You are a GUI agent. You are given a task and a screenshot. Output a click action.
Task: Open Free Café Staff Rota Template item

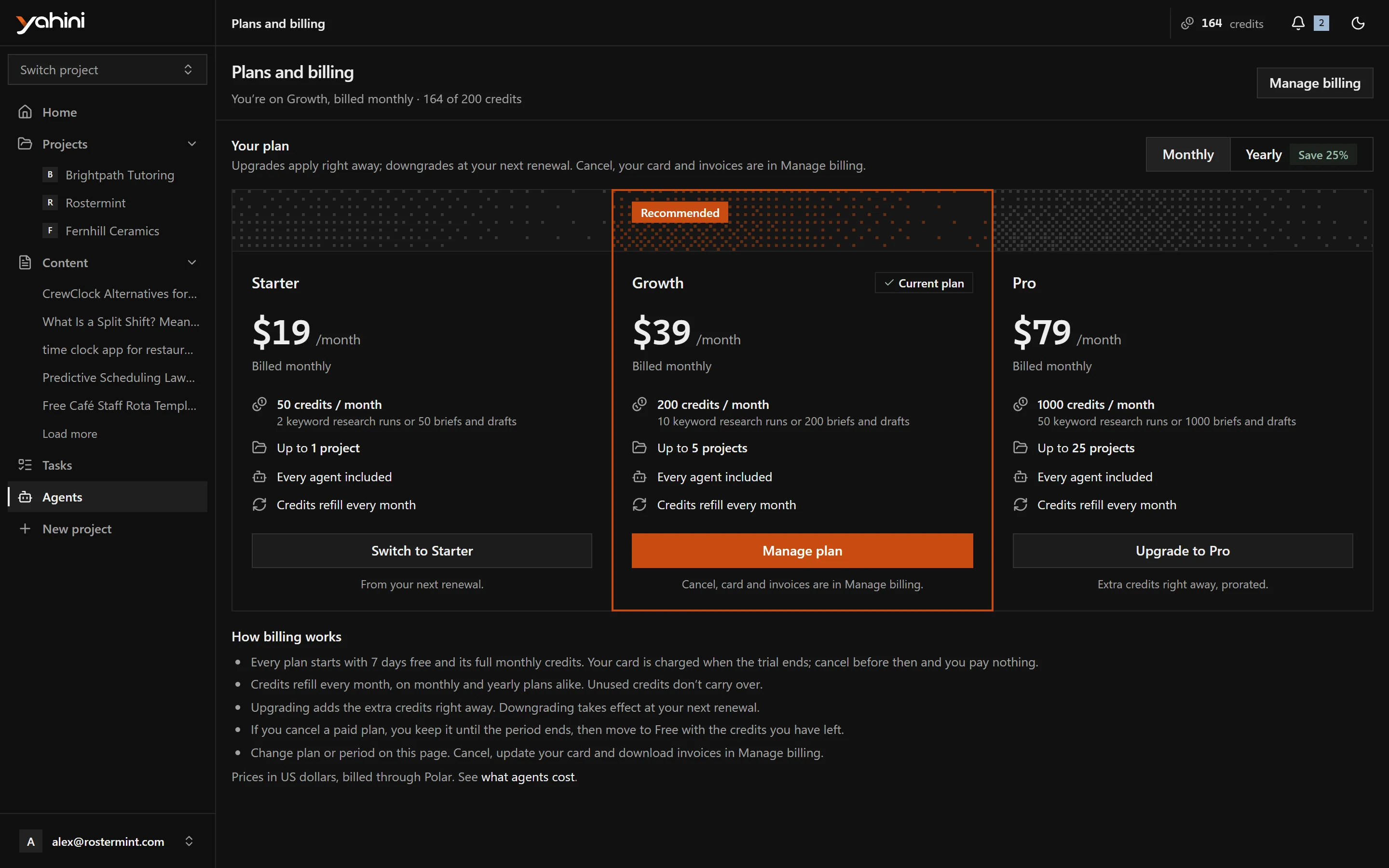click(120, 405)
